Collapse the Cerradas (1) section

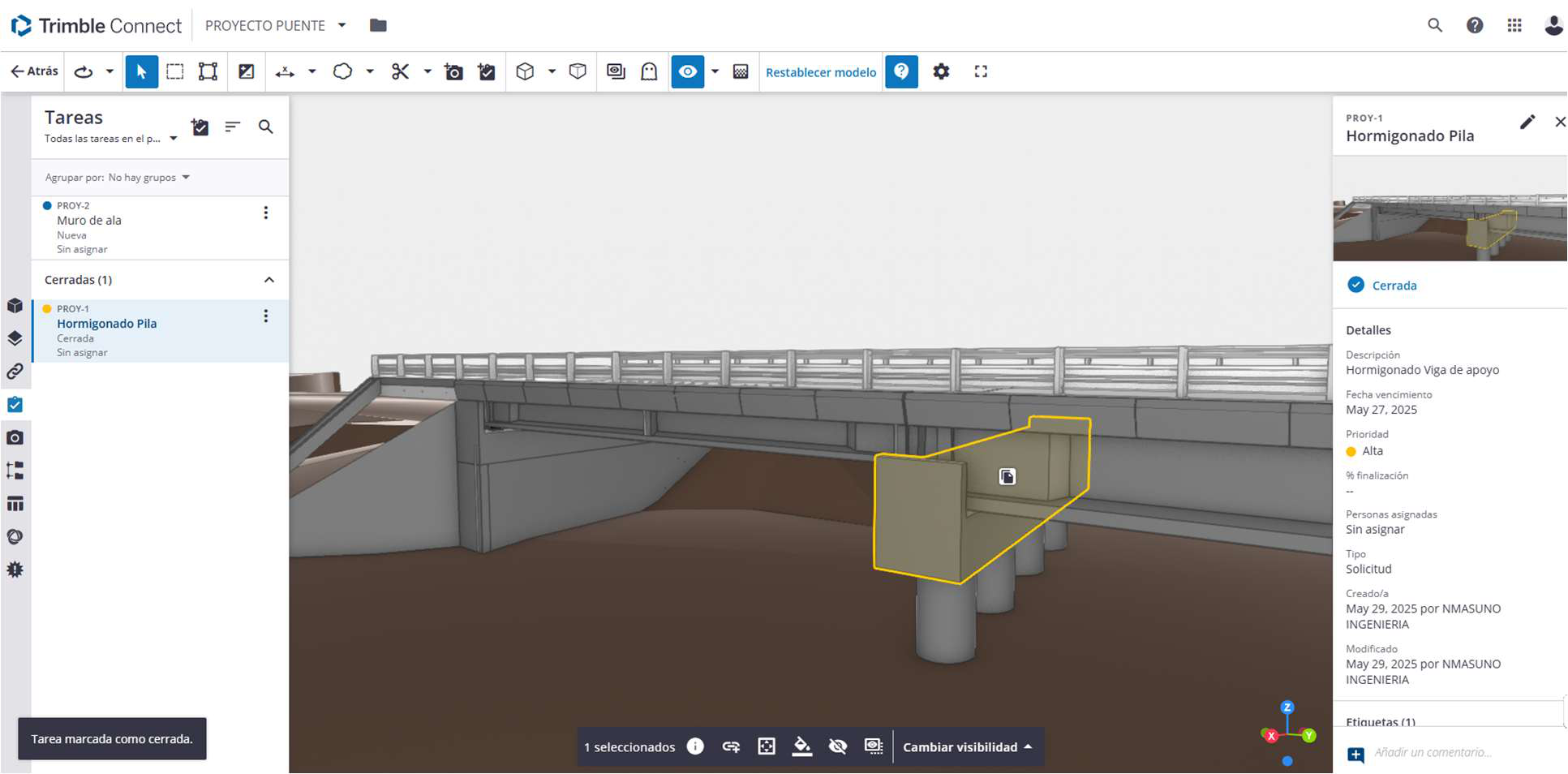(268, 279)
